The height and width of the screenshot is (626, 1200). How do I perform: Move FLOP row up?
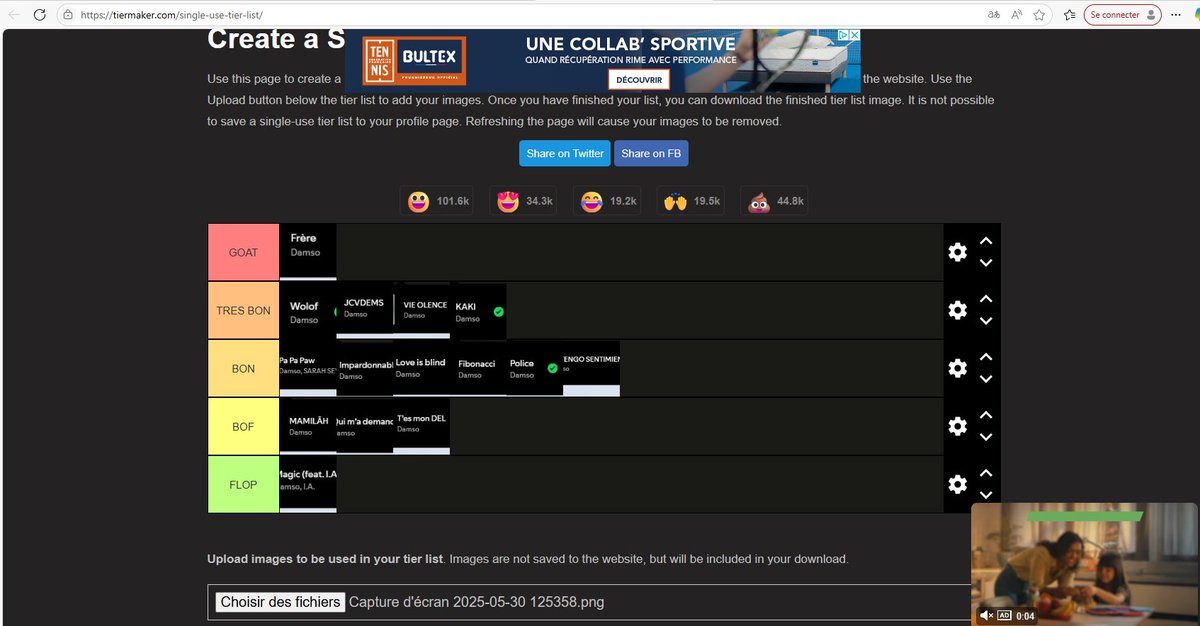click(985, 473)
